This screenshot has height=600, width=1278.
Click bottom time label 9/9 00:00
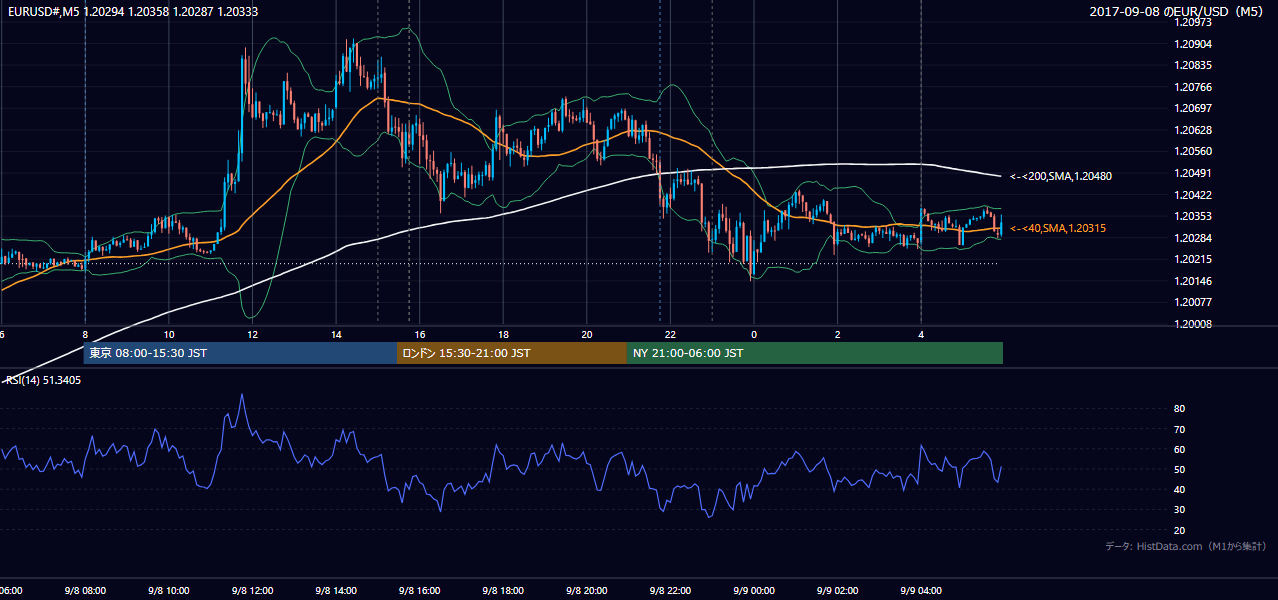pyautogui.click(x=754, y=591)
